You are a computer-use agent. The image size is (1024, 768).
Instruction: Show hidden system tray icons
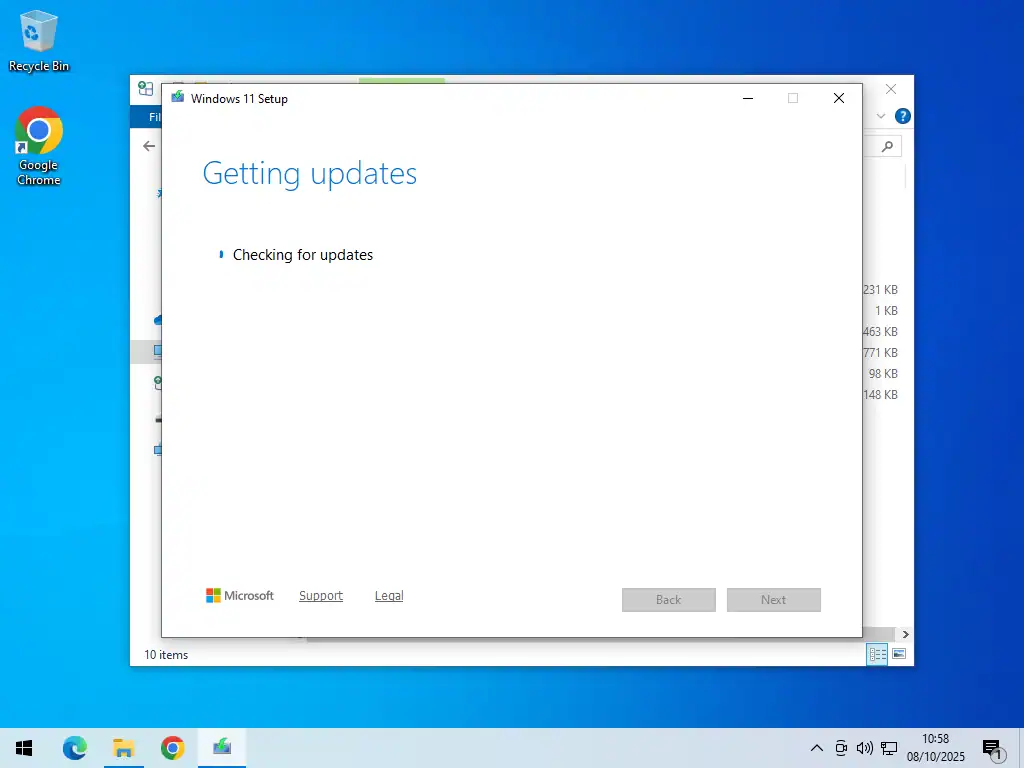coord(817,748)
